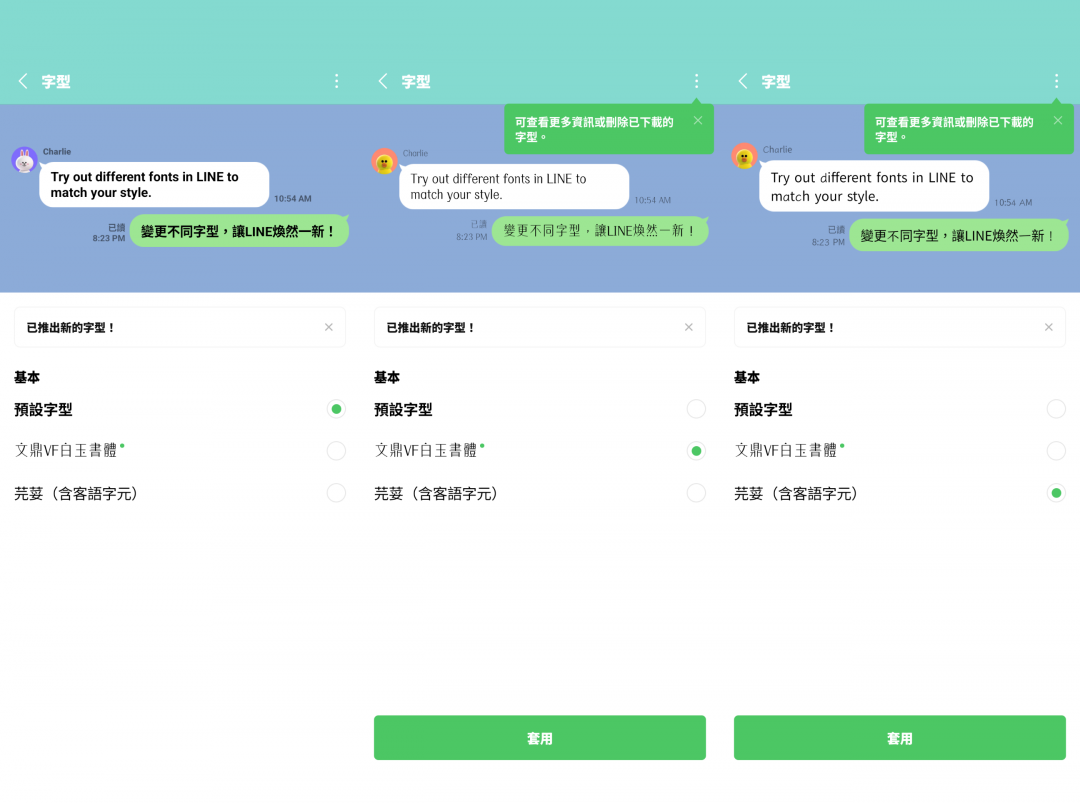The height and width of the screenshot is (803, 1080).
Task: Tap the 已推出新的字型 notice text on middle screen
Action: [430, 328]
